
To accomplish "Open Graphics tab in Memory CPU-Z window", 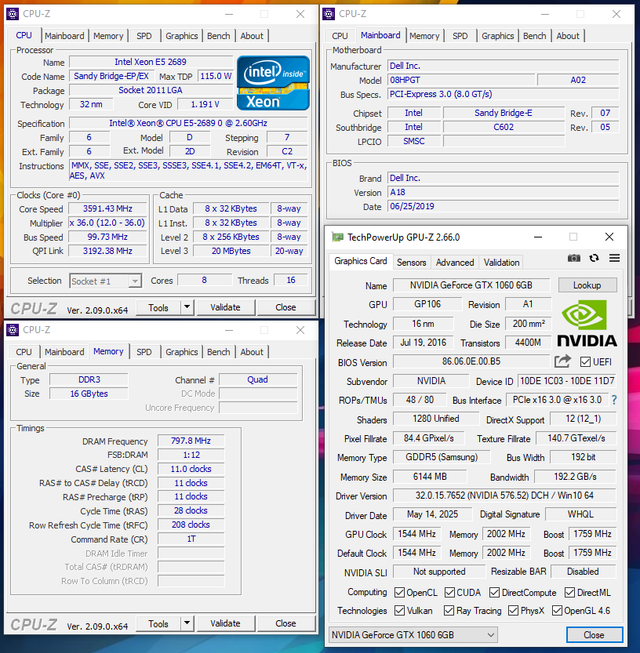I will (x=182, y=352).
